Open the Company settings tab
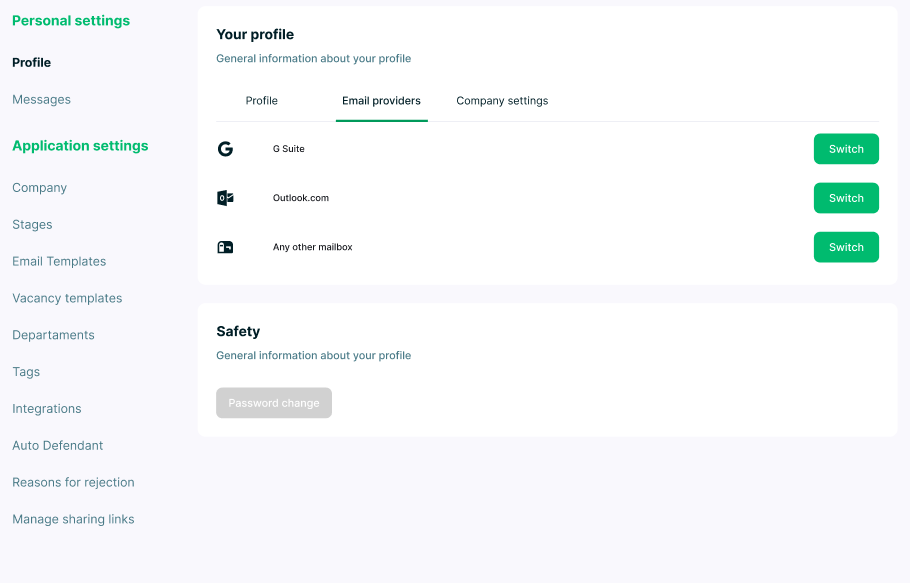The image size is (910, 583). pyautogui.click(x=502, y=101)
